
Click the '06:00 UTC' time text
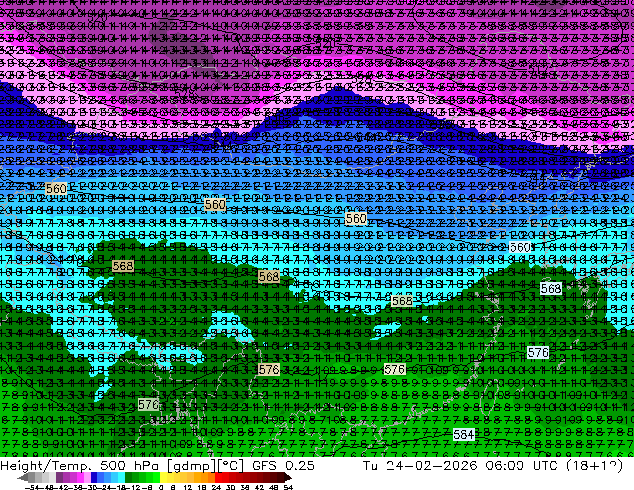pos(522,466)
